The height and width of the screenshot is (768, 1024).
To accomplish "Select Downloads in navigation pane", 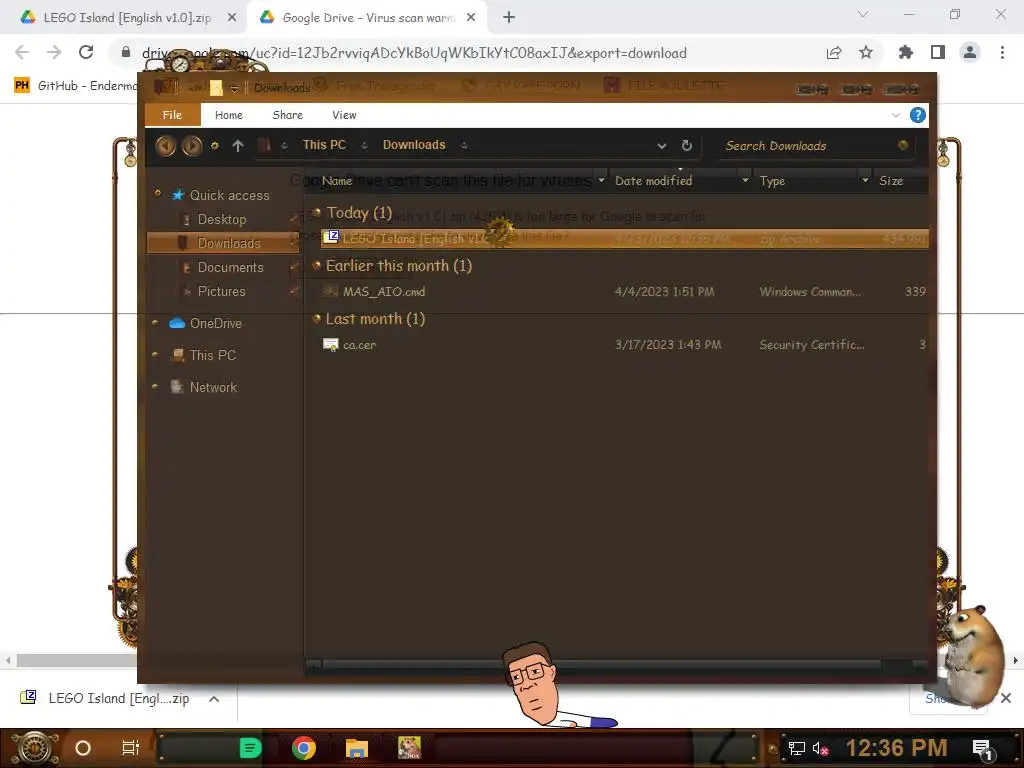I will coord(223,243).
